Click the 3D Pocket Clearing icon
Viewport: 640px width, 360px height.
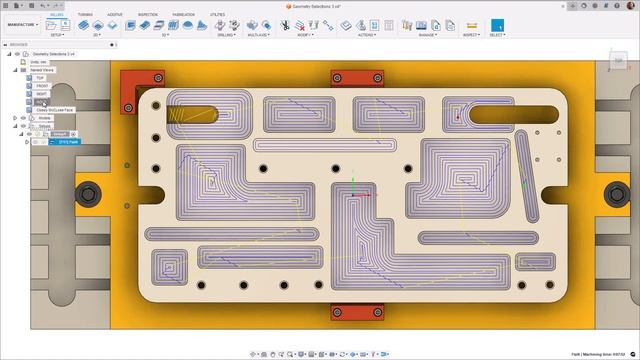coord(144,25)
